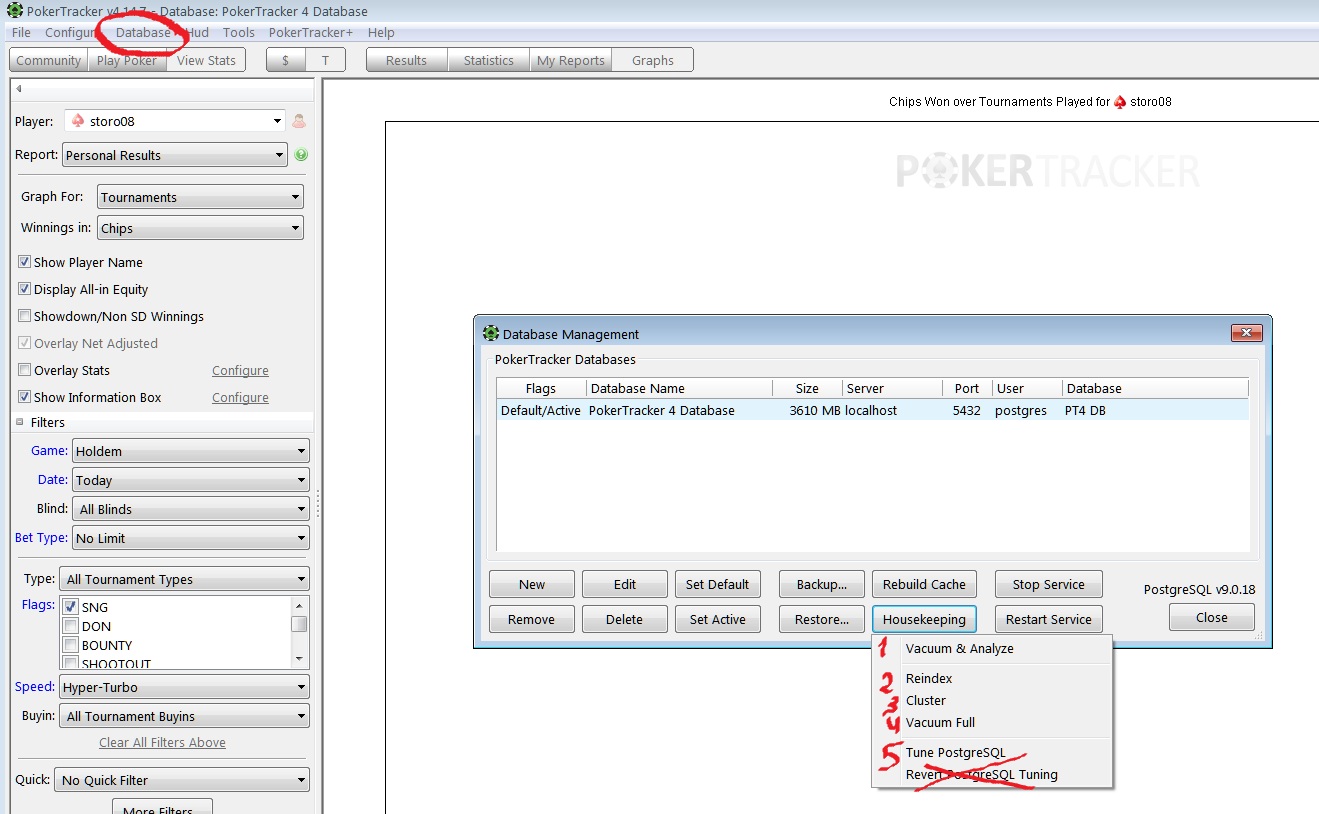Open the Quick filter dropdown
The image size is (1319, 814).
183,780
